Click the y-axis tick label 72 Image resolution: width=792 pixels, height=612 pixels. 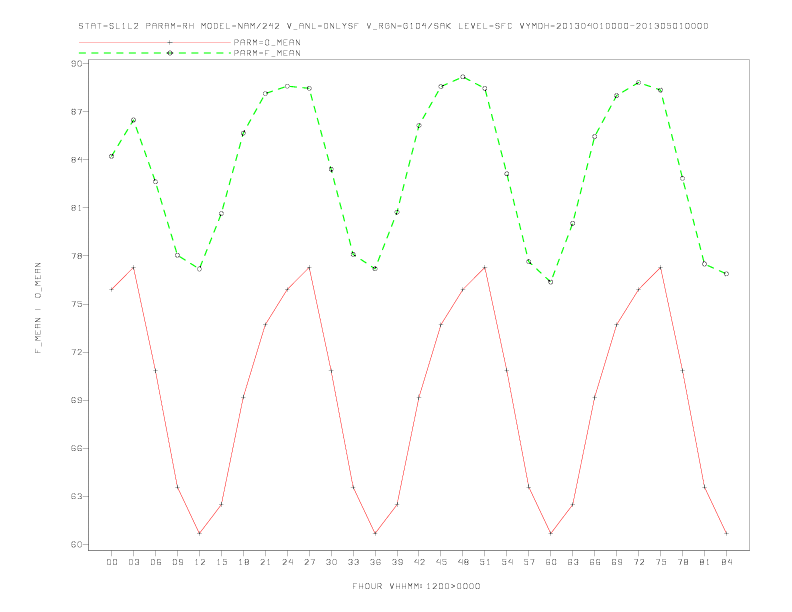click(x=77, y=352)
